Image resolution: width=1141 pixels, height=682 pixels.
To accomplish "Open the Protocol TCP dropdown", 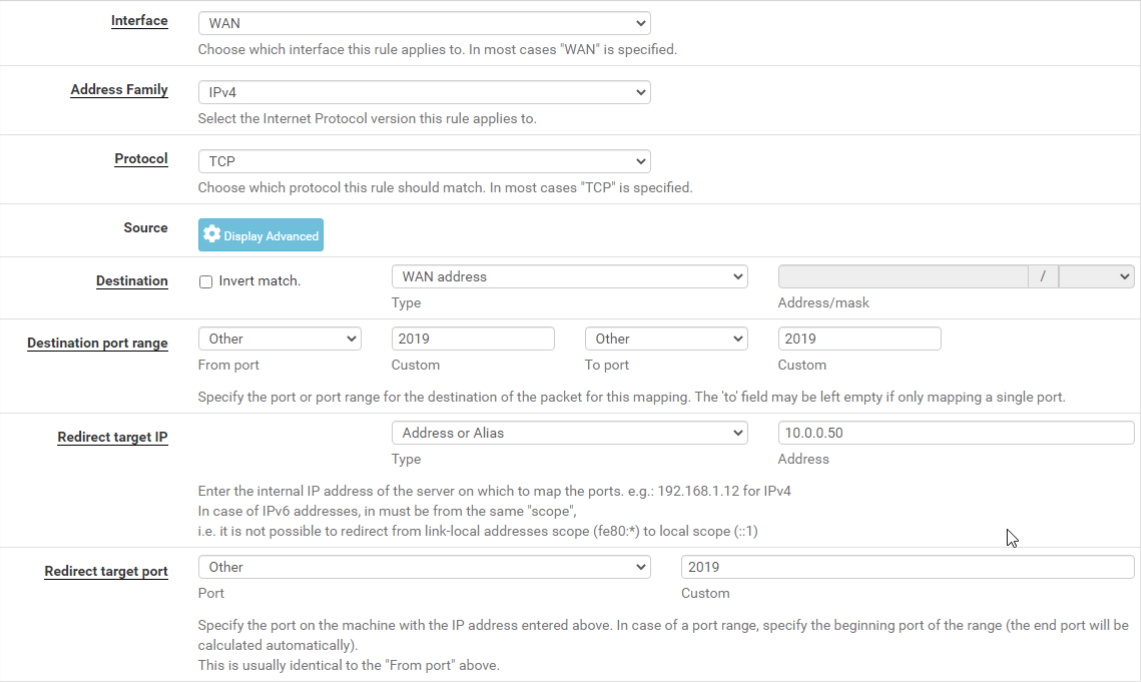I will [424, 161].
